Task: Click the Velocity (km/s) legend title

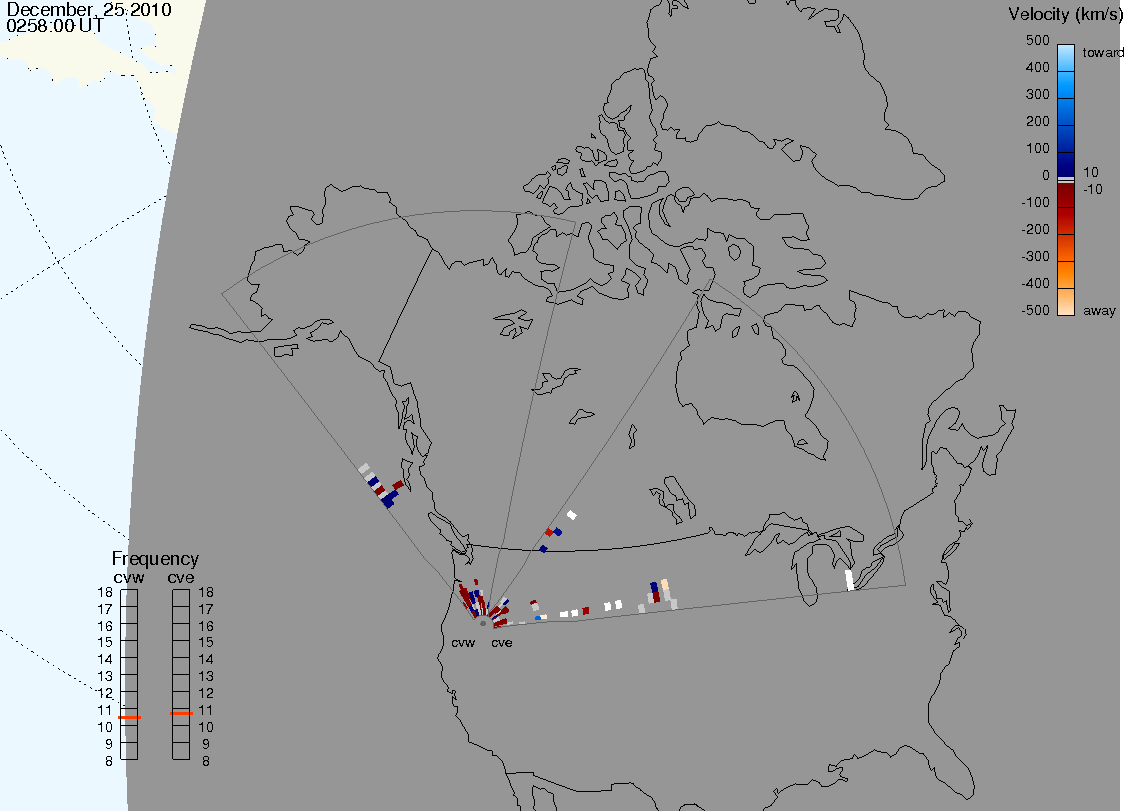Action: (x=1065, y=14)
